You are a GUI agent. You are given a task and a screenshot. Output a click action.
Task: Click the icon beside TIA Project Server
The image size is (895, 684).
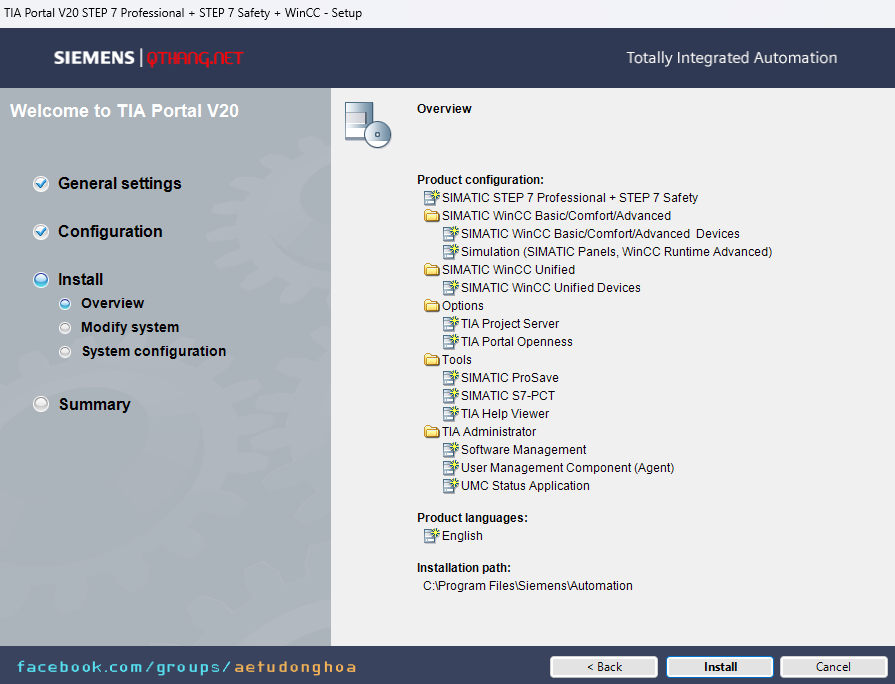[450, 324]
